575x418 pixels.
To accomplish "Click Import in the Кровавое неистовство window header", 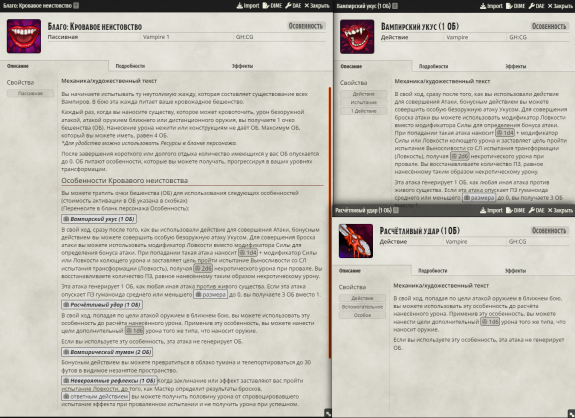I will [x=248, y=6].
